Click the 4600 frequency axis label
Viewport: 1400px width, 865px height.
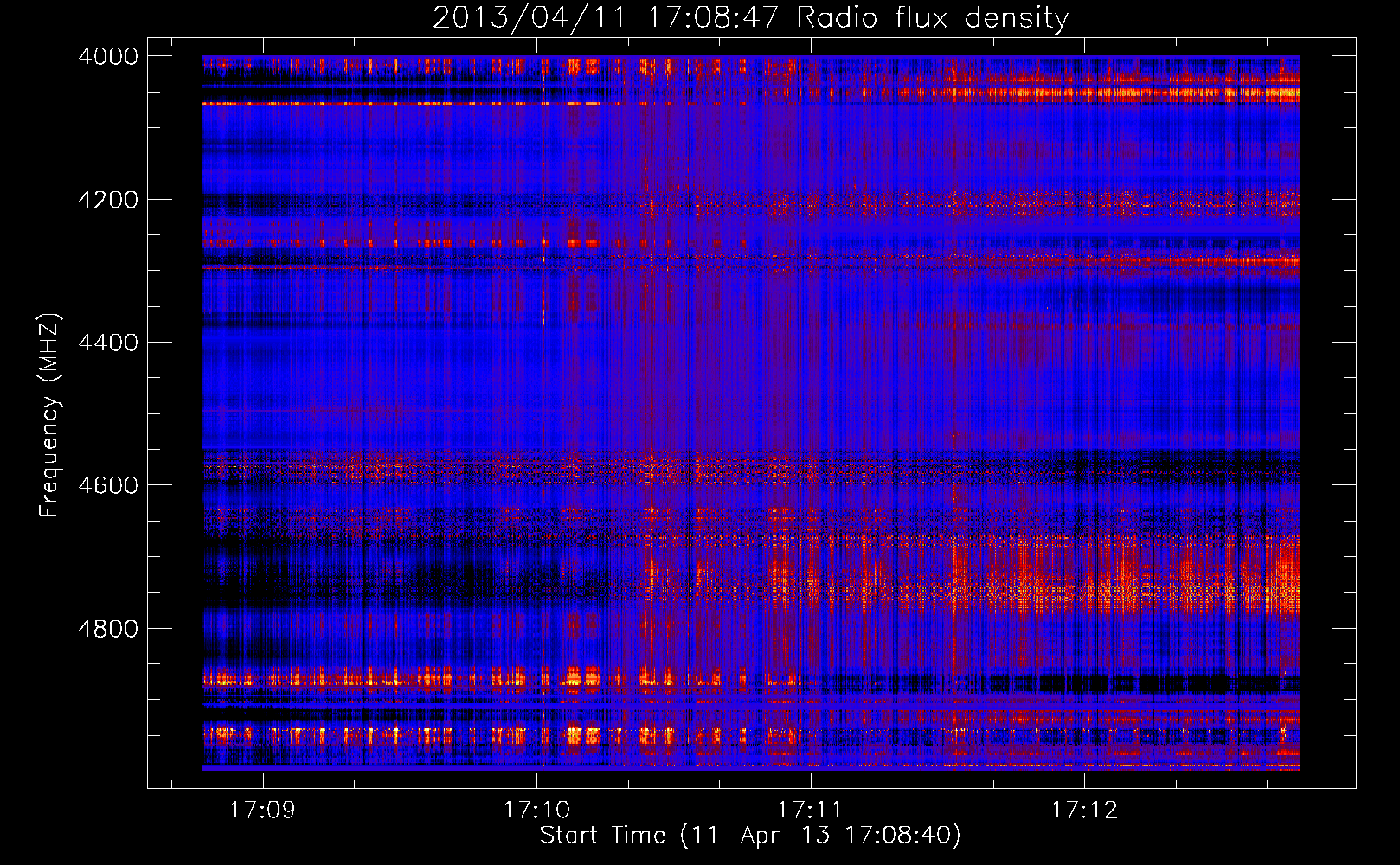click(x=107, y=485)
